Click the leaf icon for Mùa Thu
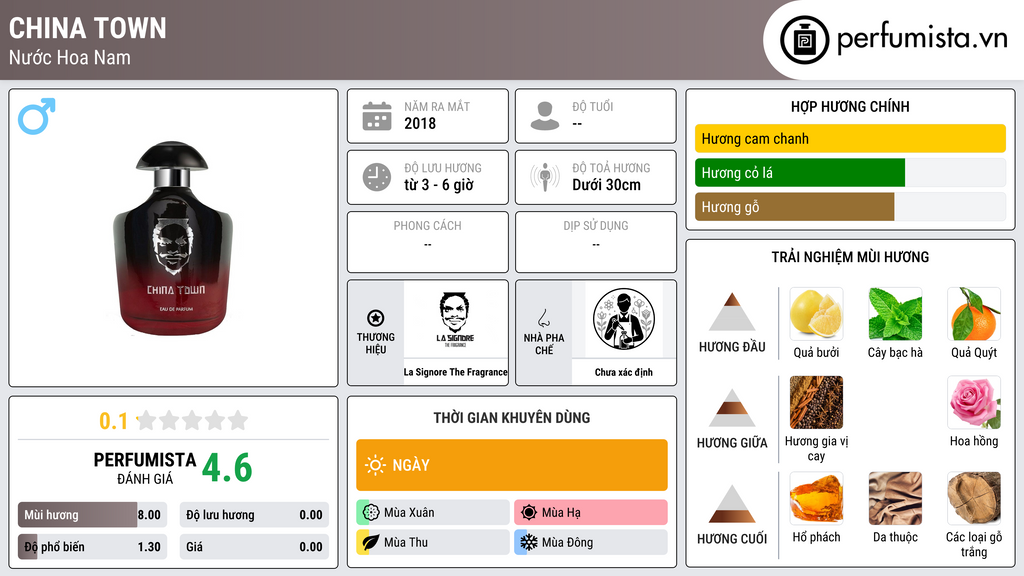Viewport: 1024px width, 576px height. [x=371, y=542]
